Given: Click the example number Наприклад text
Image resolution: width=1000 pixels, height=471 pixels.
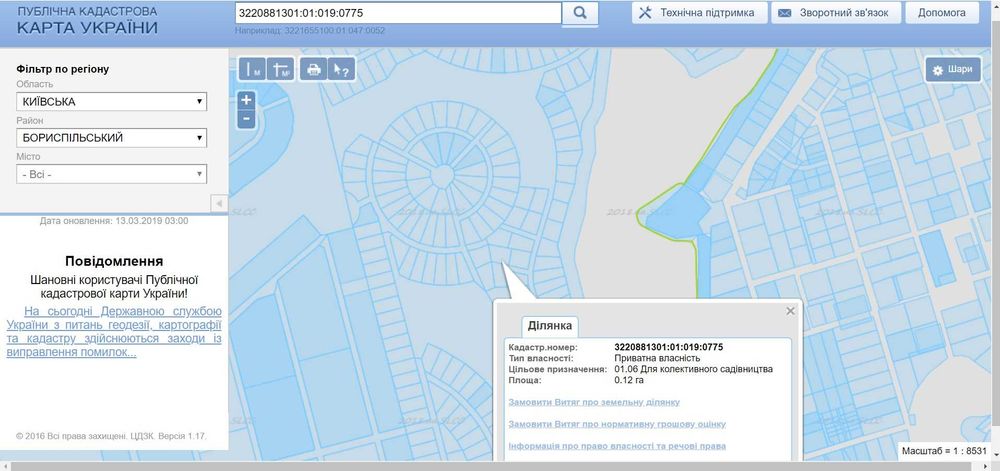Looking at the screenshot, I should pyautogui.click(x=310, y=30).
